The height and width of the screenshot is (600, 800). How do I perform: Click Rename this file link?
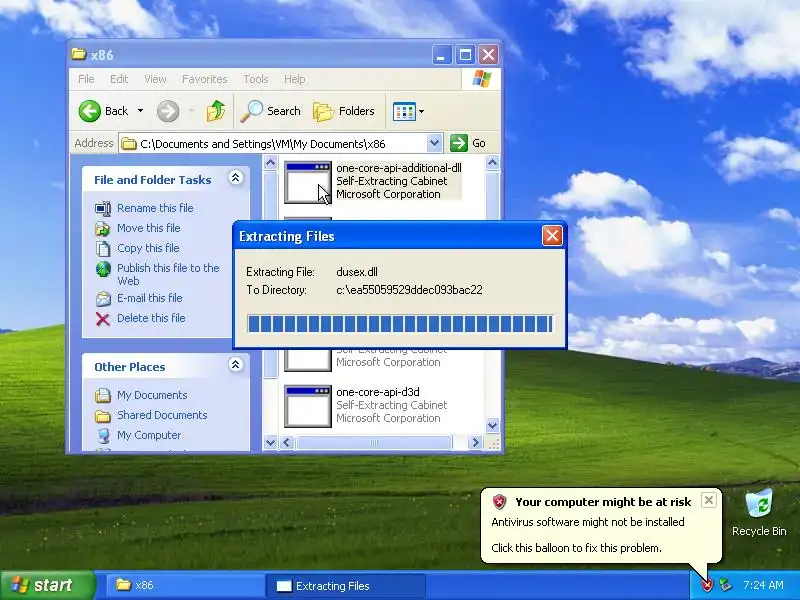point(155,208)
